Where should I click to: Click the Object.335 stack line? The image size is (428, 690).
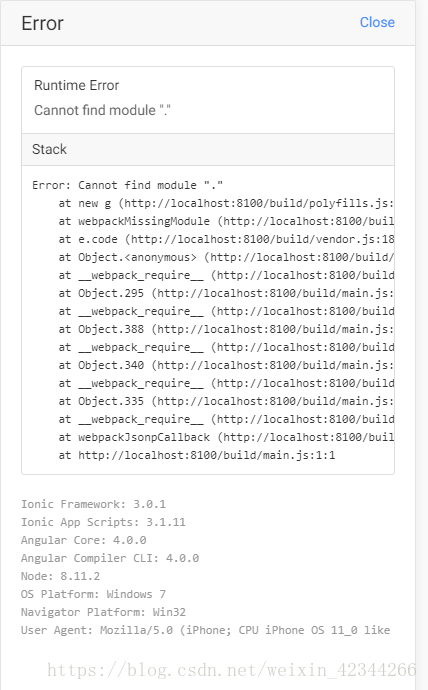(226, 401)
